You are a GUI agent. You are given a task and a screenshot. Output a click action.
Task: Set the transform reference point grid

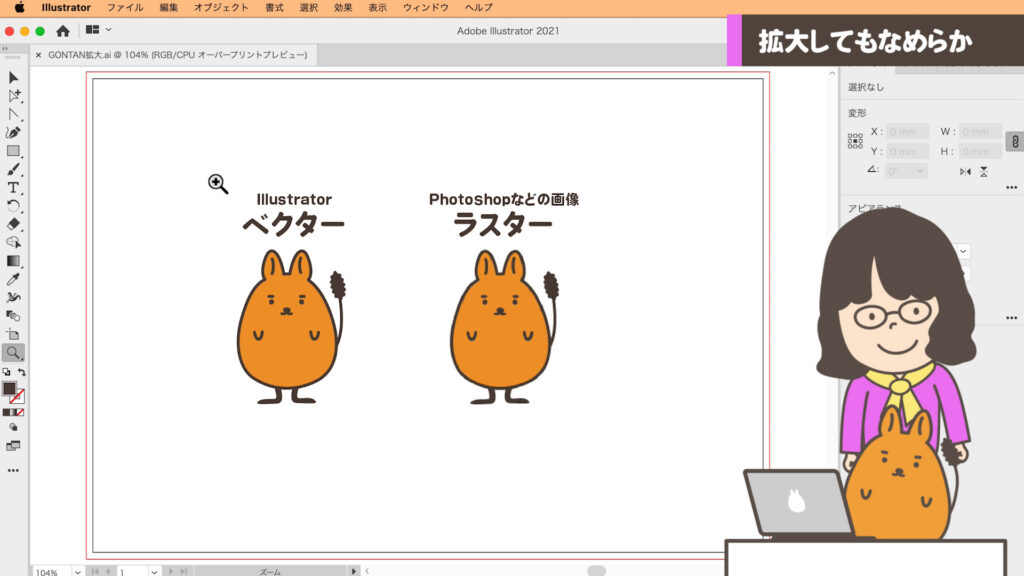tap(855, 142)
